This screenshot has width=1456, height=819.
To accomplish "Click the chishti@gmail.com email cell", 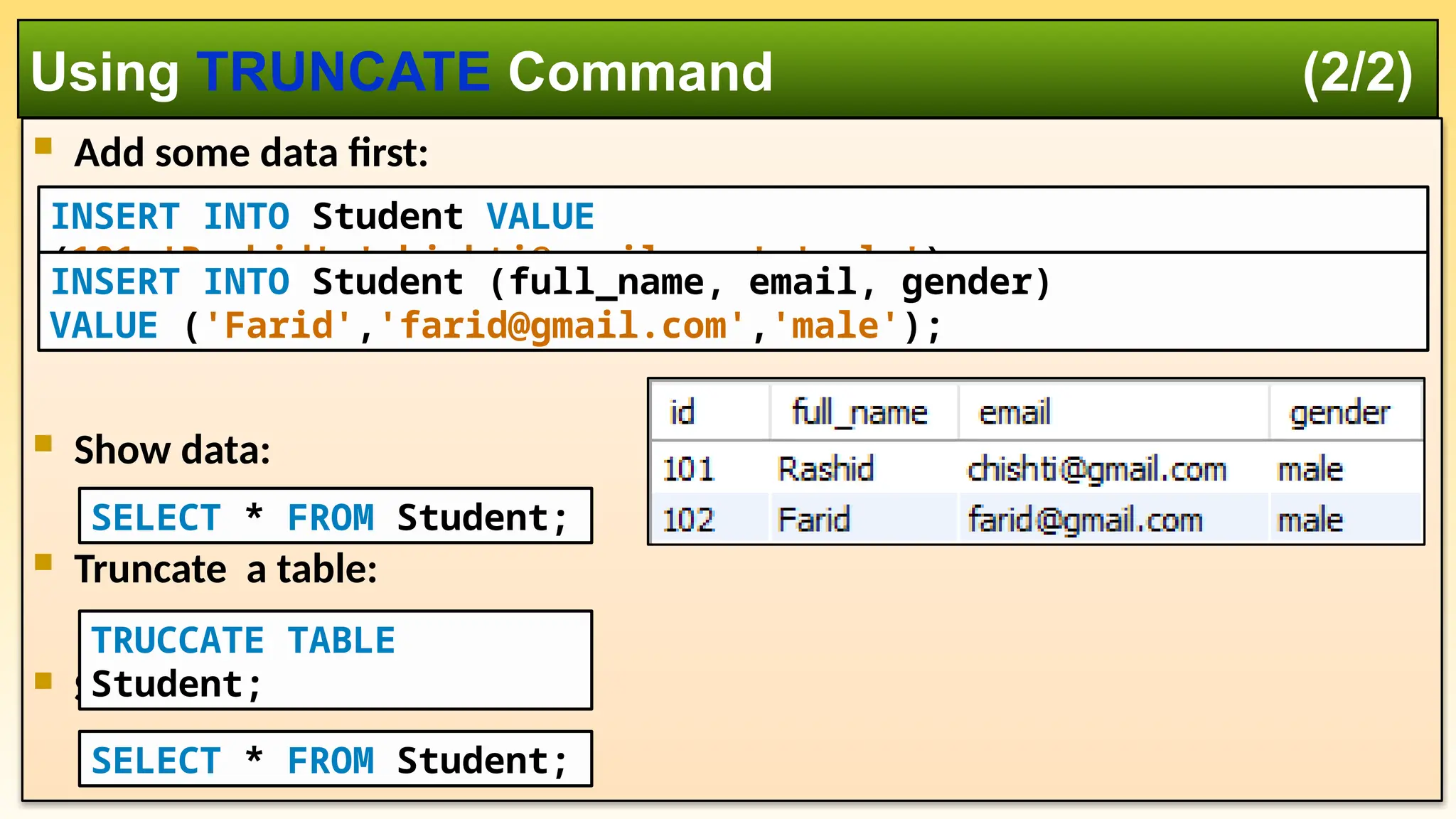I will coord(1097,469).
